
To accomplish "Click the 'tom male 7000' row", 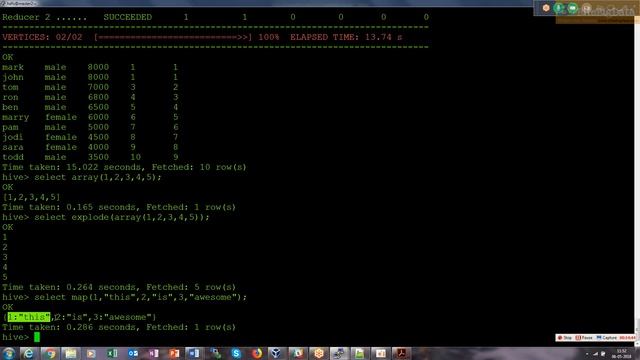I will tap(90, 87).
